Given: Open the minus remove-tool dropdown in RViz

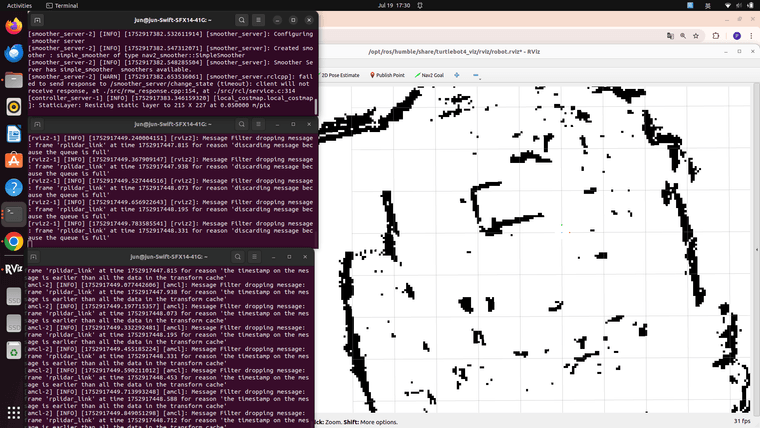Looking at the screenshot, I should point(476,76).
